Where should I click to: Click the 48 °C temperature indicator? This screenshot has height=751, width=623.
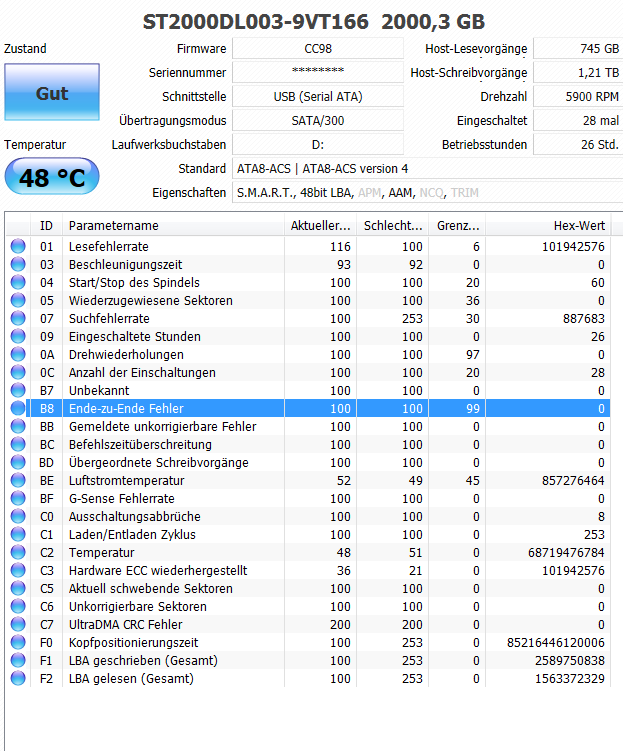tap(52, 176)
